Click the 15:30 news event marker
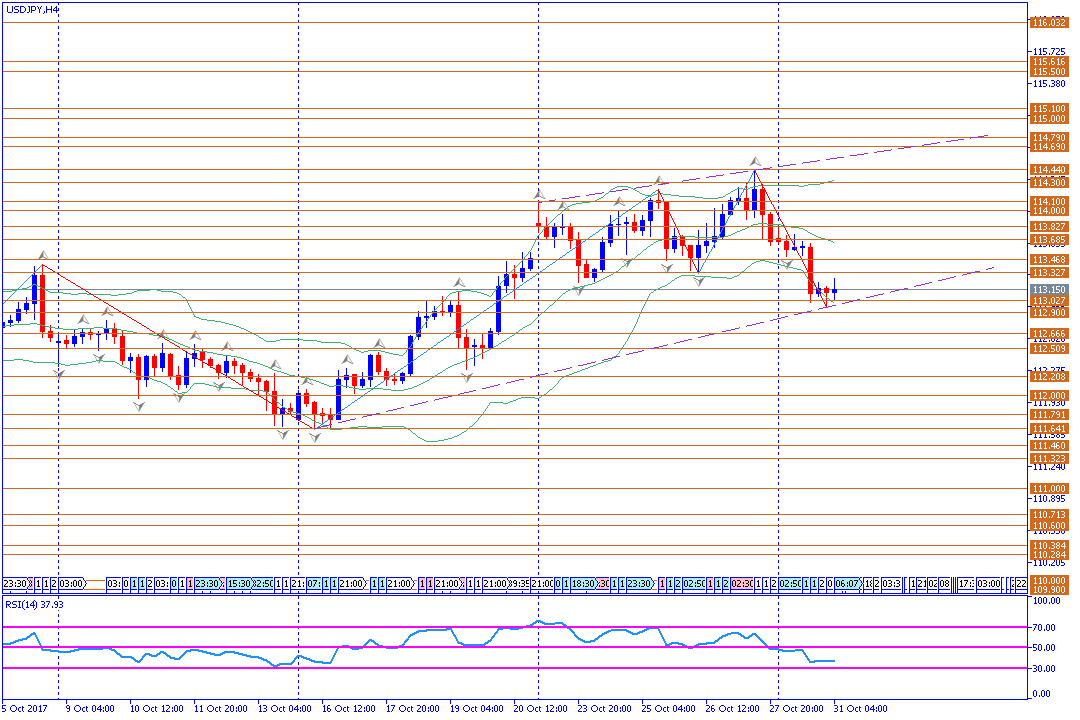This screenshot has width=1080, height=720. (x=238, y=584)
